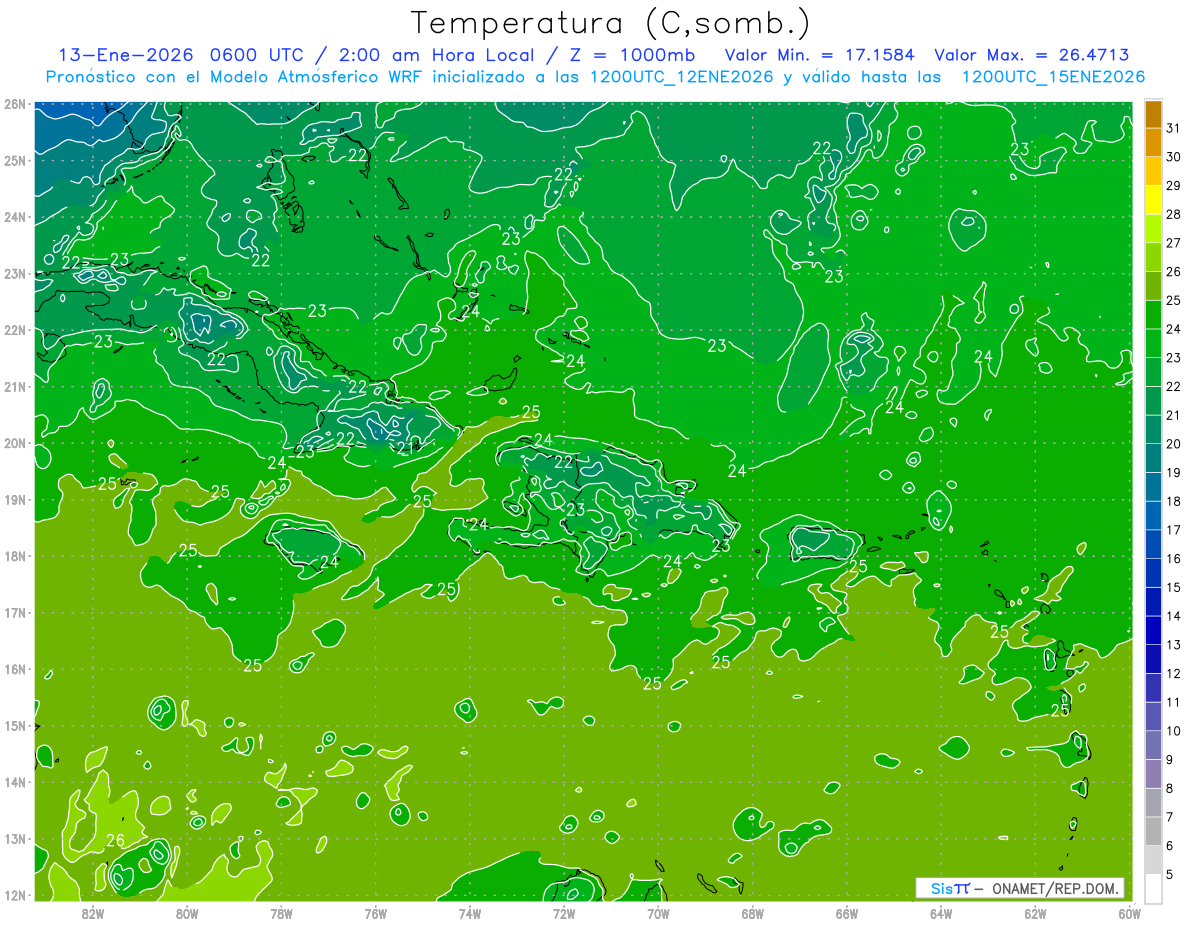The width and height of the screenshot is (1200, 927).
Task: Click the '12N' latitude axis label
Action: pyautogui.click(x=14, y=895)
